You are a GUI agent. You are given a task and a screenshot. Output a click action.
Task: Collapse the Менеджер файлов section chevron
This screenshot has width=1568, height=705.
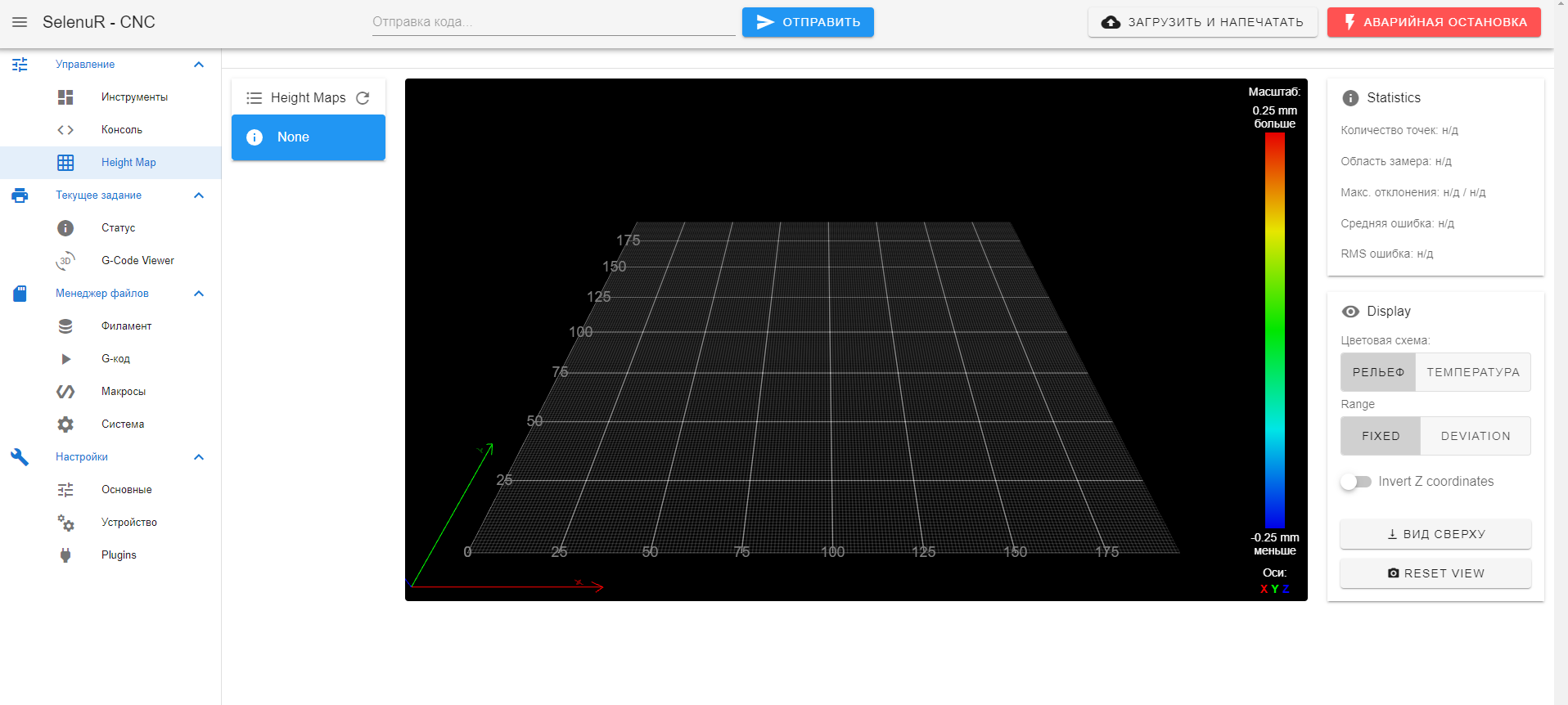point(199,294)
